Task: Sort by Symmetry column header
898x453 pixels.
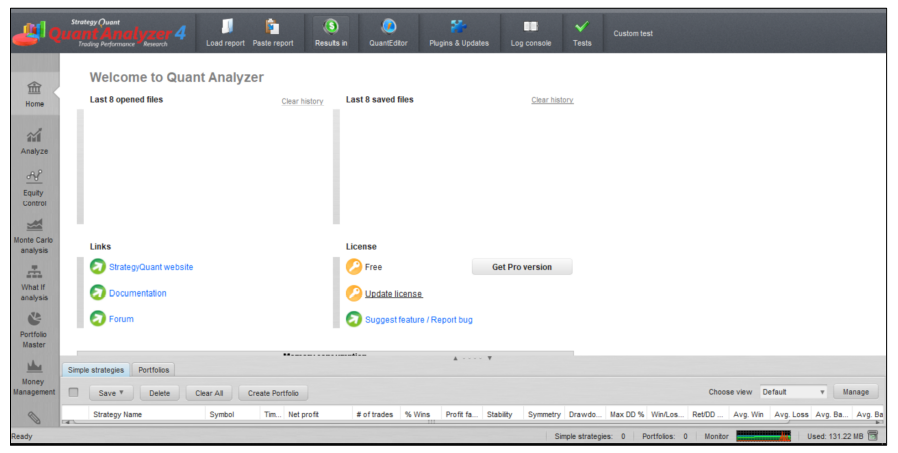Action: click(544, 414)
